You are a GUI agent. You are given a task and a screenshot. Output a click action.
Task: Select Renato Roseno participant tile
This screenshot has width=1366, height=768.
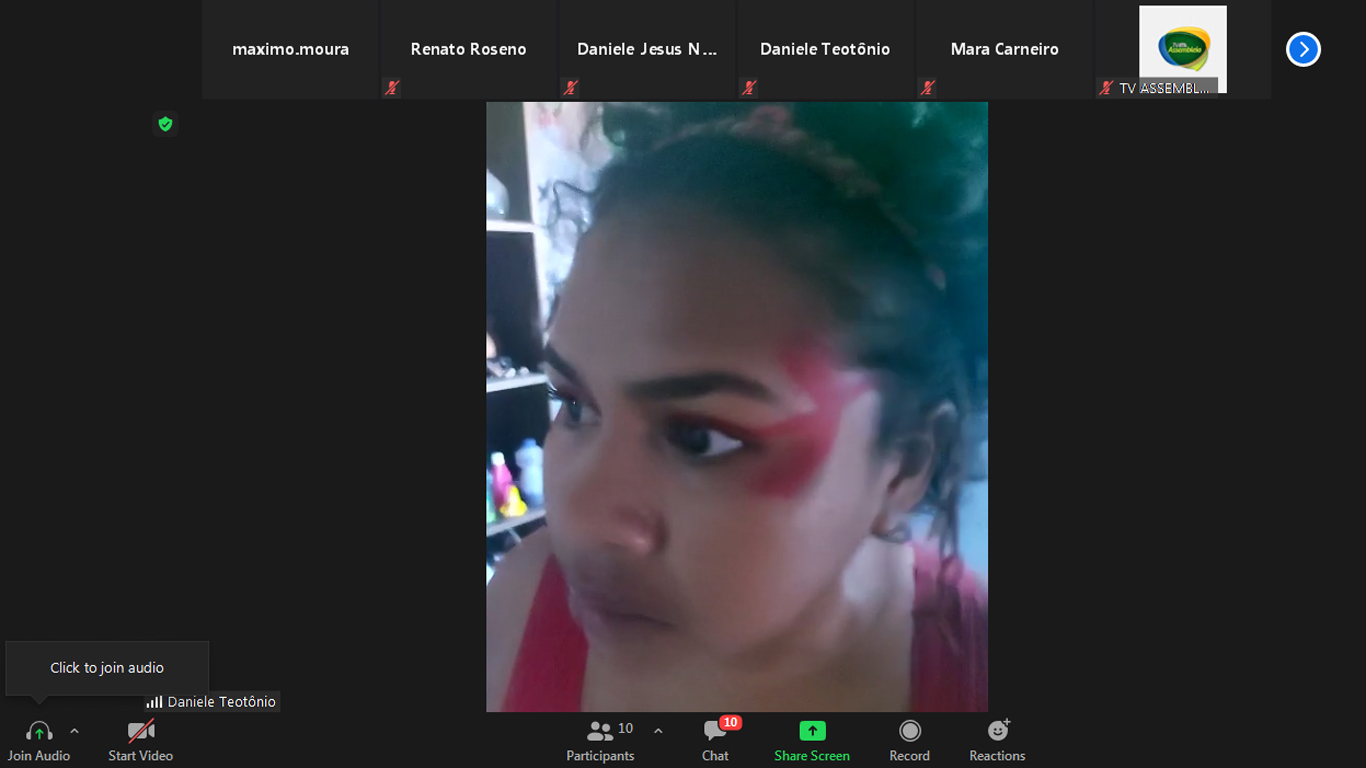(x=468, y=49)
